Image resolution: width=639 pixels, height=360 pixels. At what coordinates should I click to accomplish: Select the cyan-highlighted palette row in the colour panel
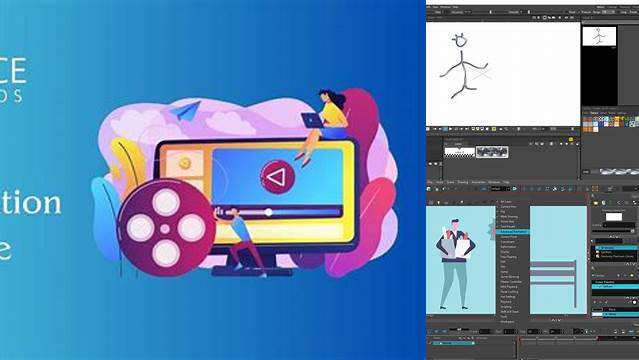pos(615,287)
